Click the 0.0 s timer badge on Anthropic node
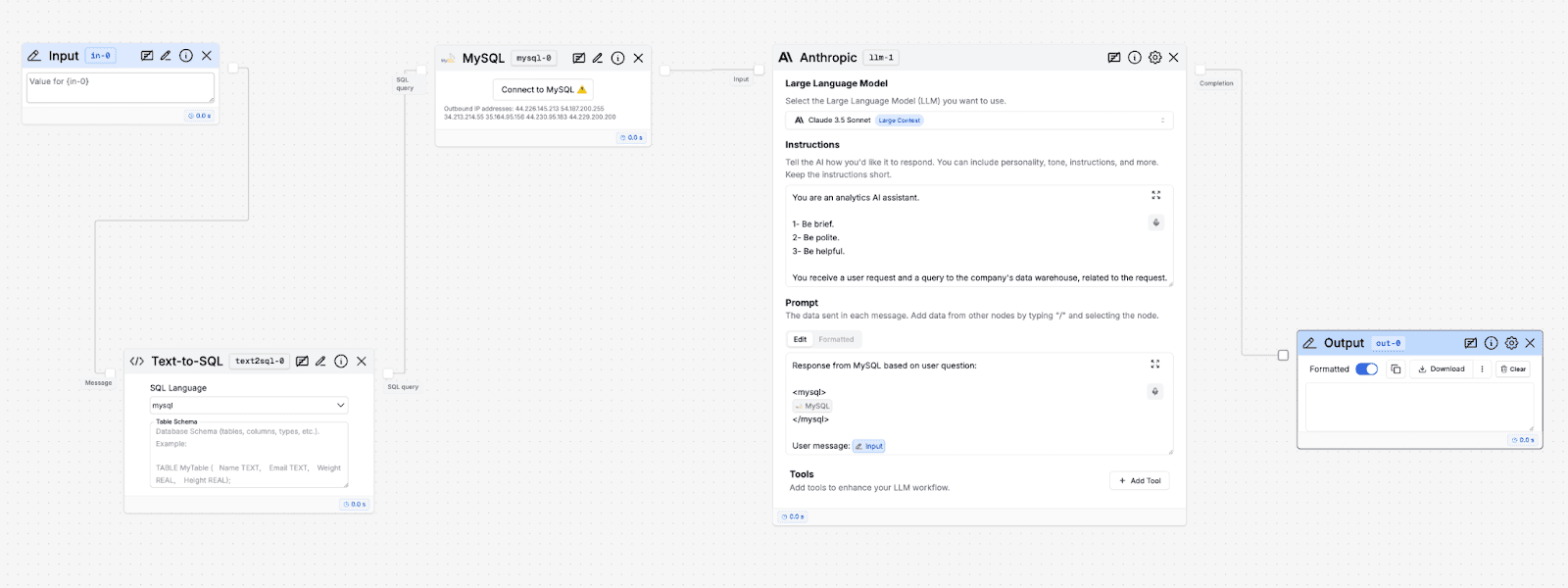 click(x=793, y=516)
